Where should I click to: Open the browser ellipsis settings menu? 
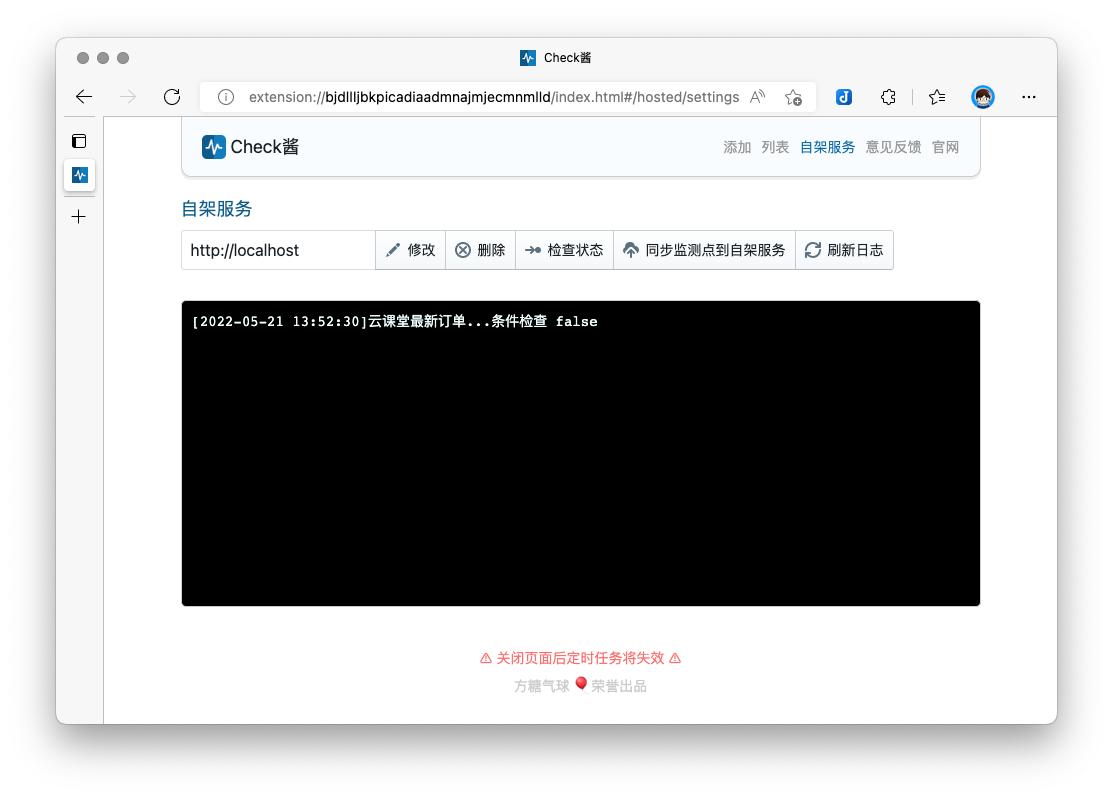(1029, 97)
